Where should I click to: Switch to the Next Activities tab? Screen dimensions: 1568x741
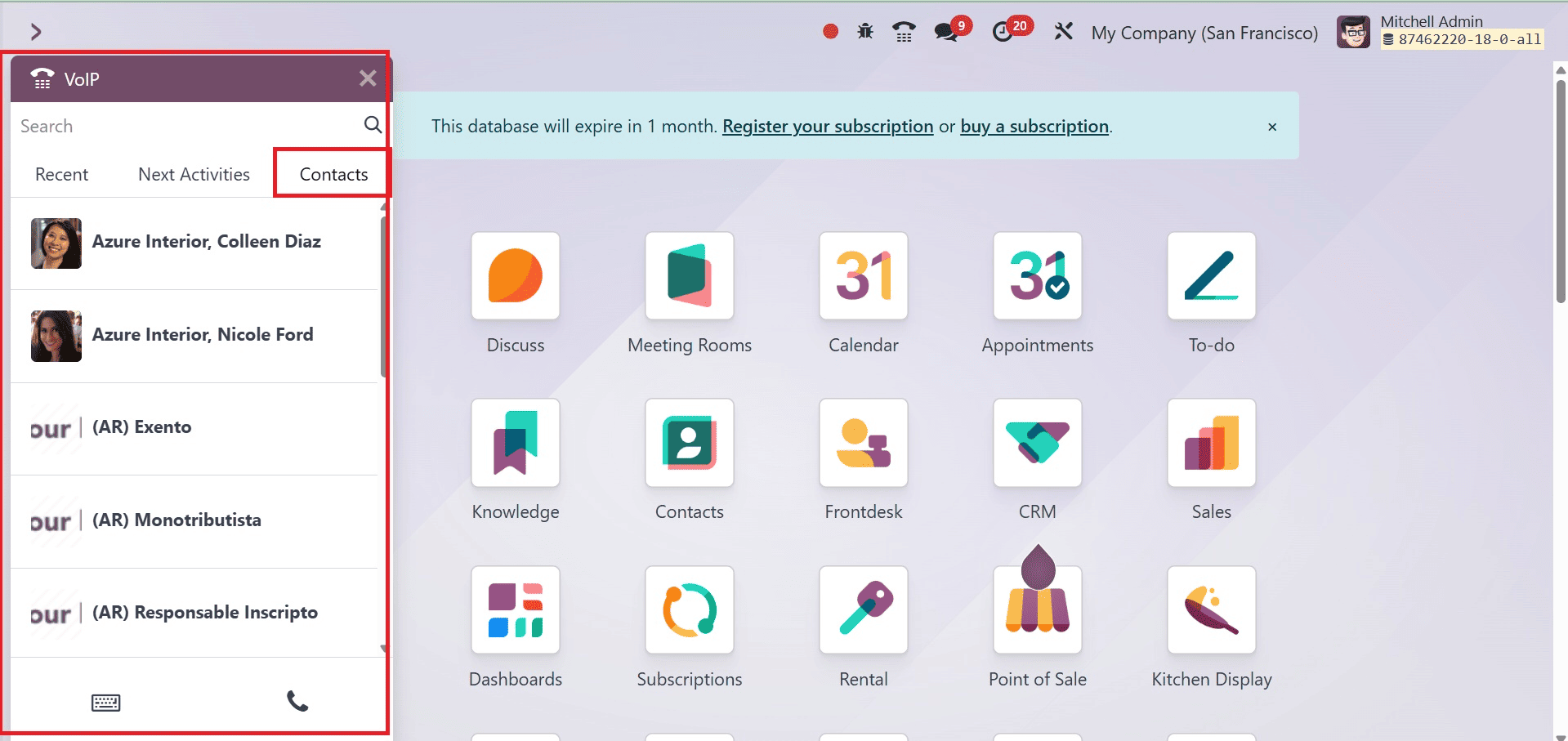[194, 174]
